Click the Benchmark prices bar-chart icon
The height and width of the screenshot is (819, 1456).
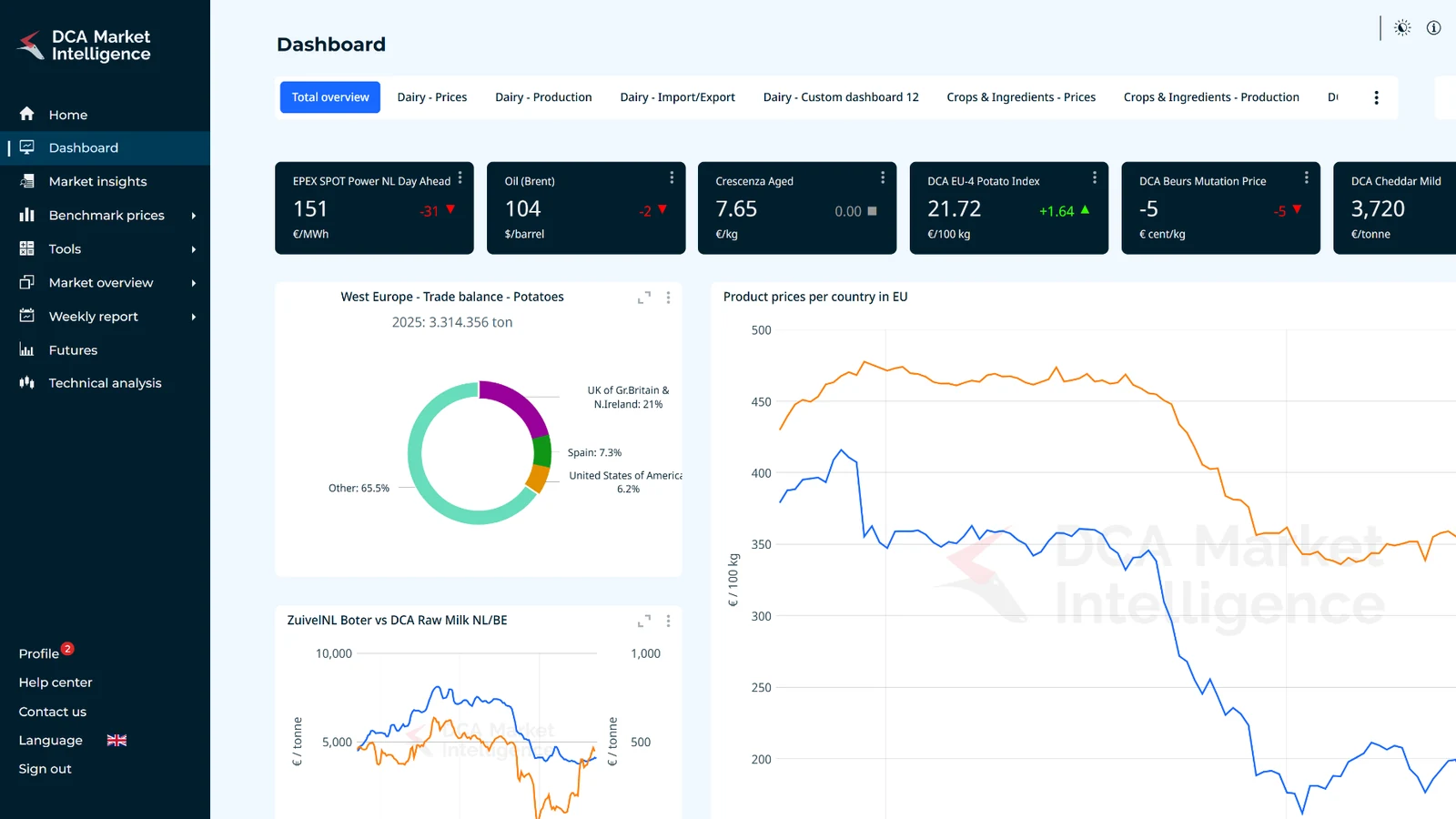pos(26,215)
